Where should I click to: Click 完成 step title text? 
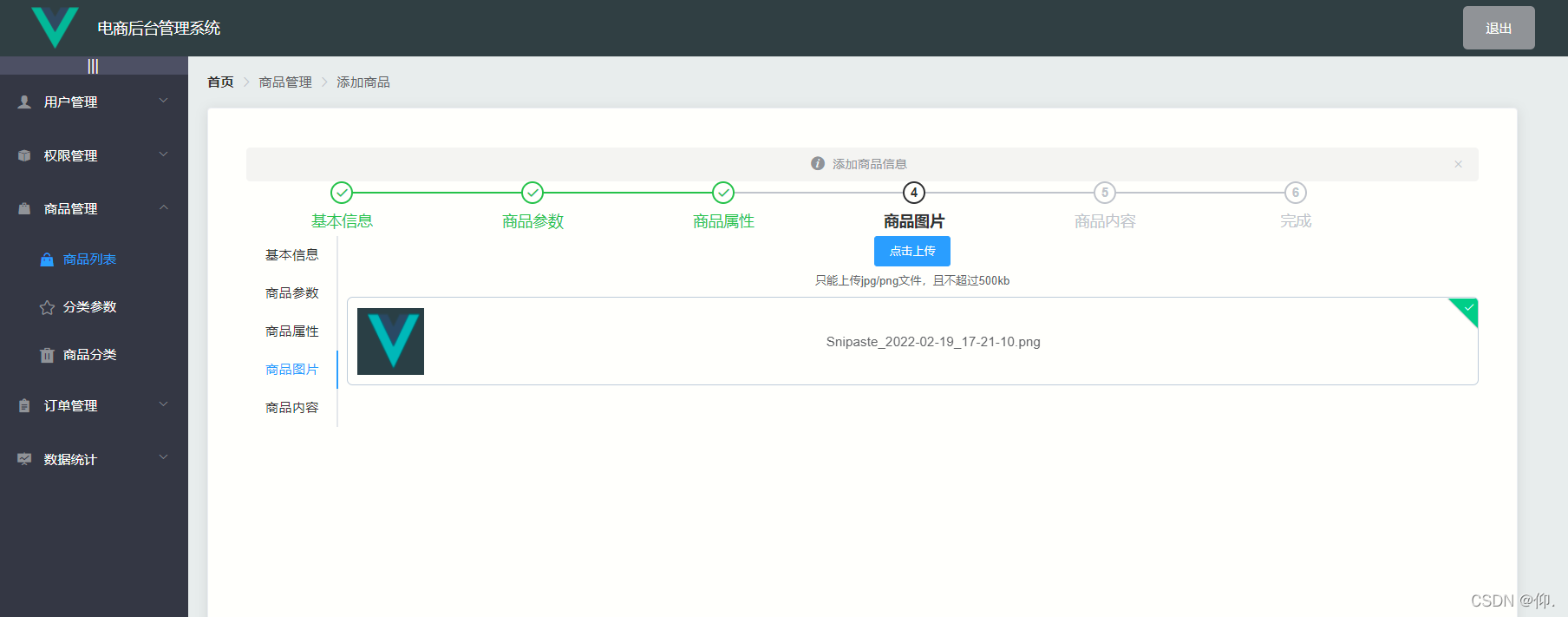[x=1296, y=221]
